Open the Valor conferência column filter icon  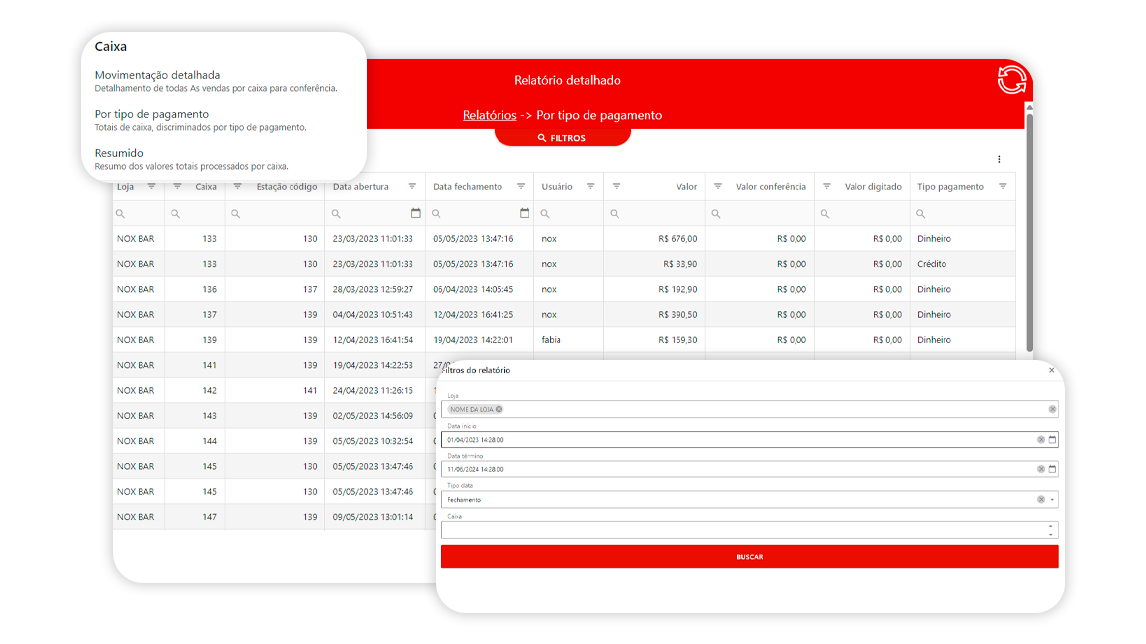coord(718,186)
